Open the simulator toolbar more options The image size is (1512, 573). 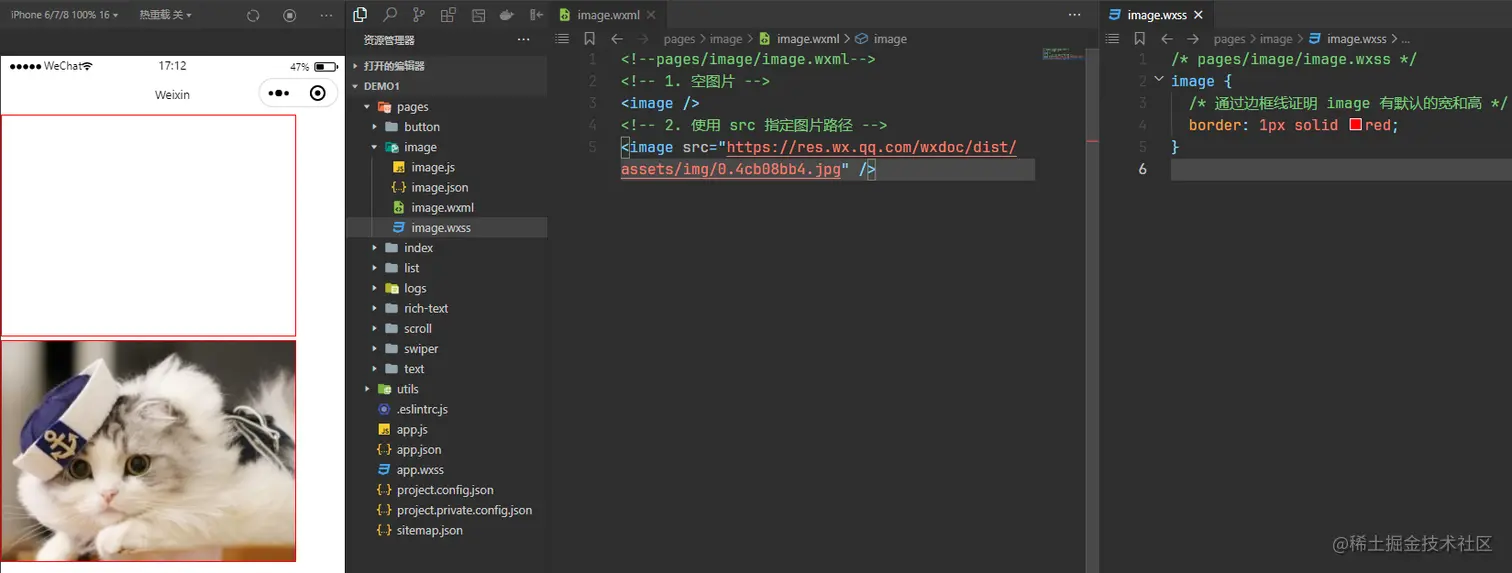326,15
